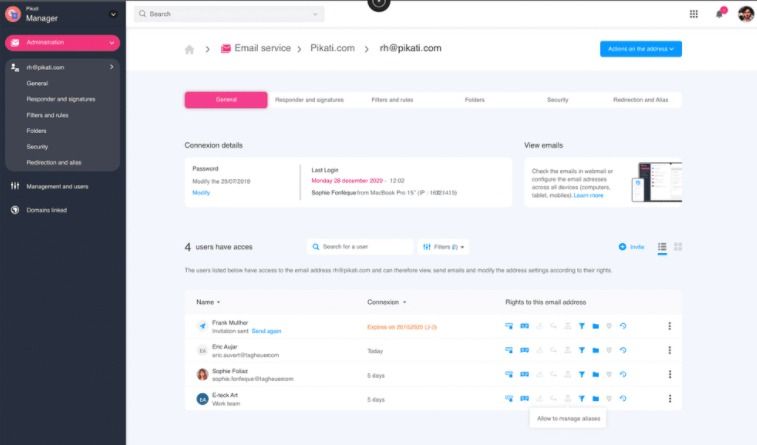This screenshot has height=445, width=757.
Task: Open more options for Frank Mullher
Action: 670,326
